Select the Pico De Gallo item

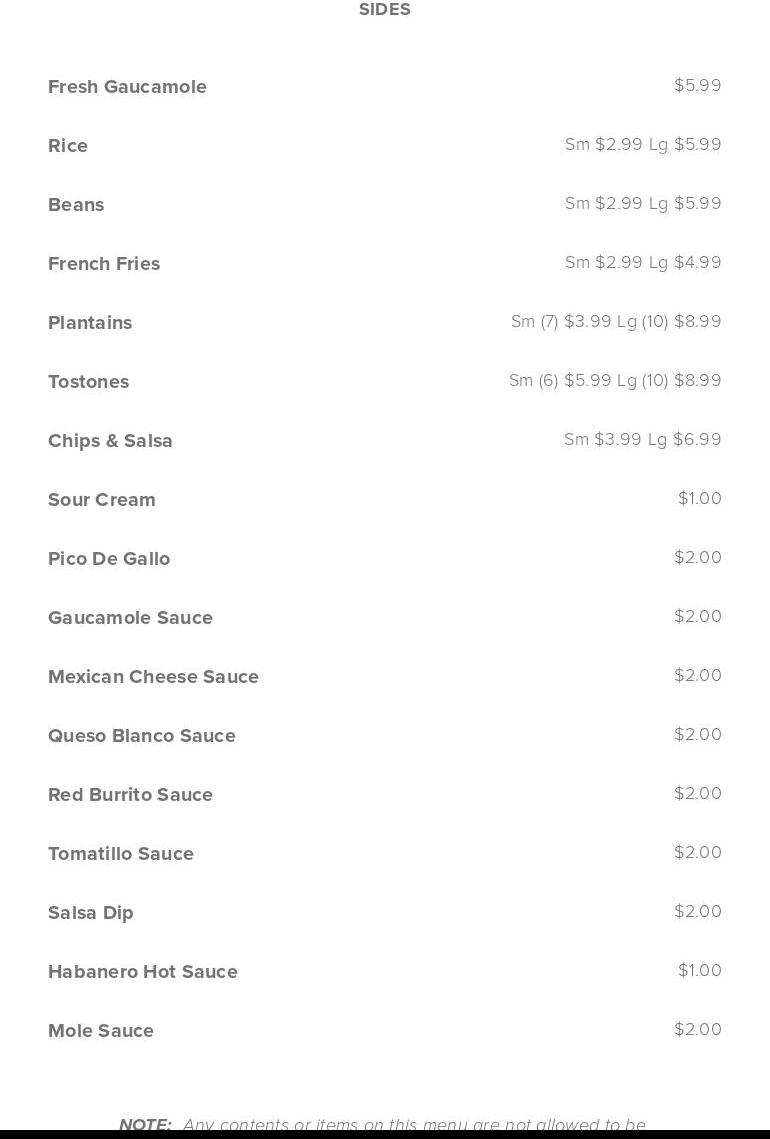pos(109,559)
